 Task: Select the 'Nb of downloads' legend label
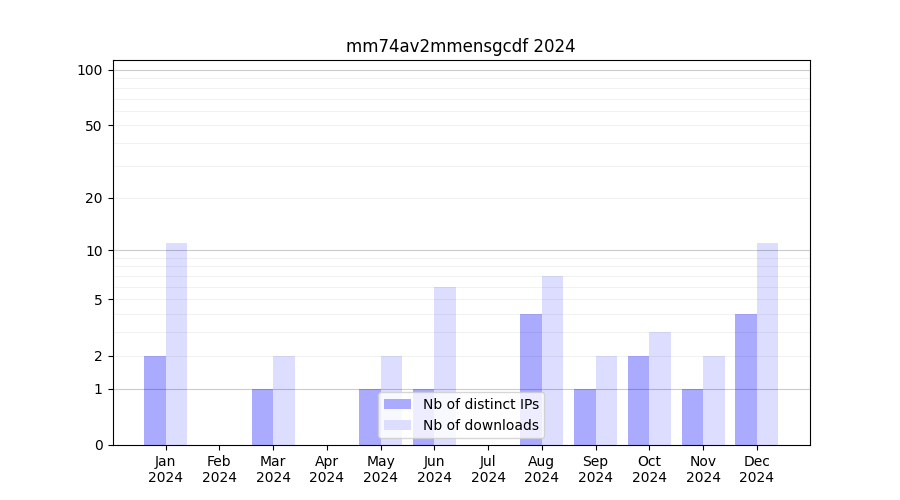click(x=480, y=425)
